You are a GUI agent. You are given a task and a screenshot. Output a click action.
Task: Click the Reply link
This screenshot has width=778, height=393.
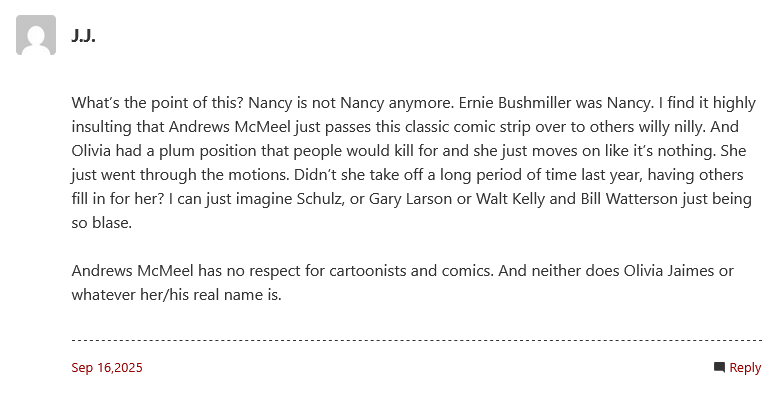745,367
